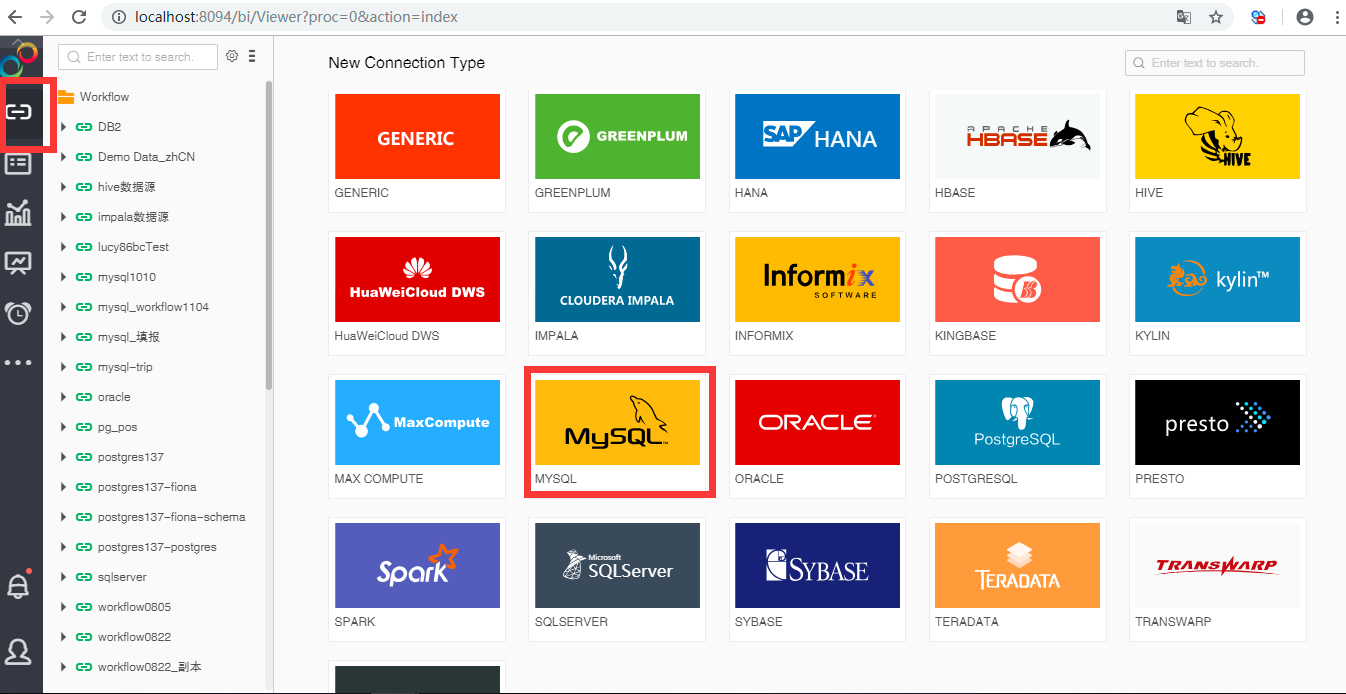1346x694 pixels.
Task: Click the browser address bar URL
Action: pyautogui.click(x=294, y=17)
